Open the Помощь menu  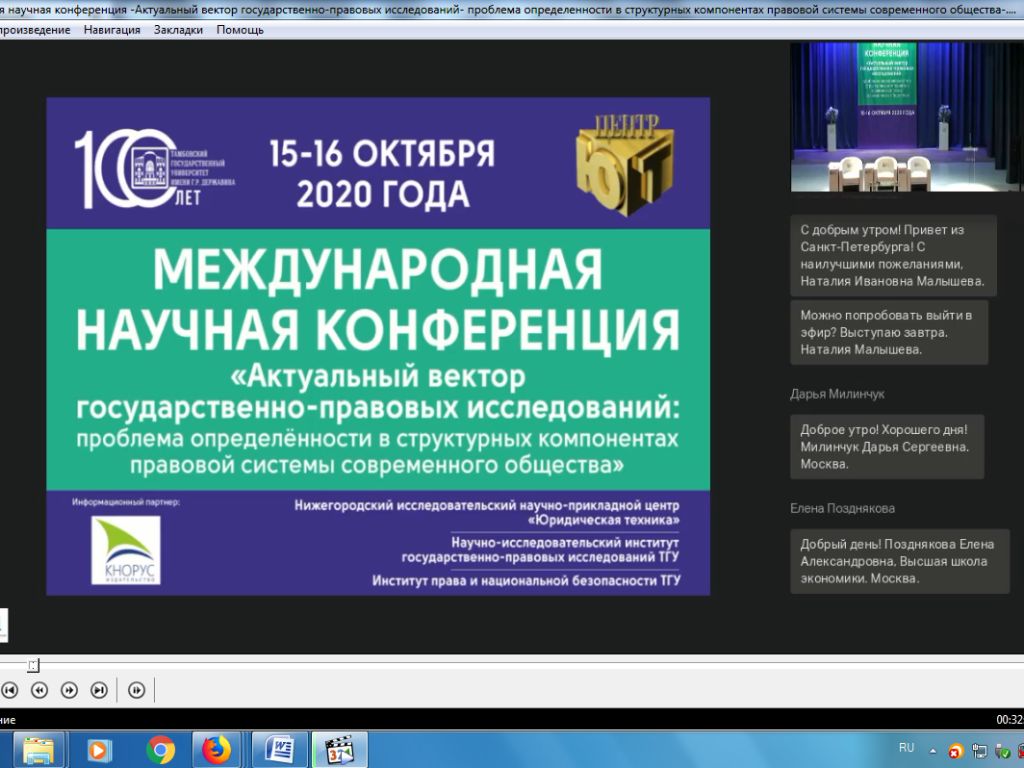coord(240,29)
